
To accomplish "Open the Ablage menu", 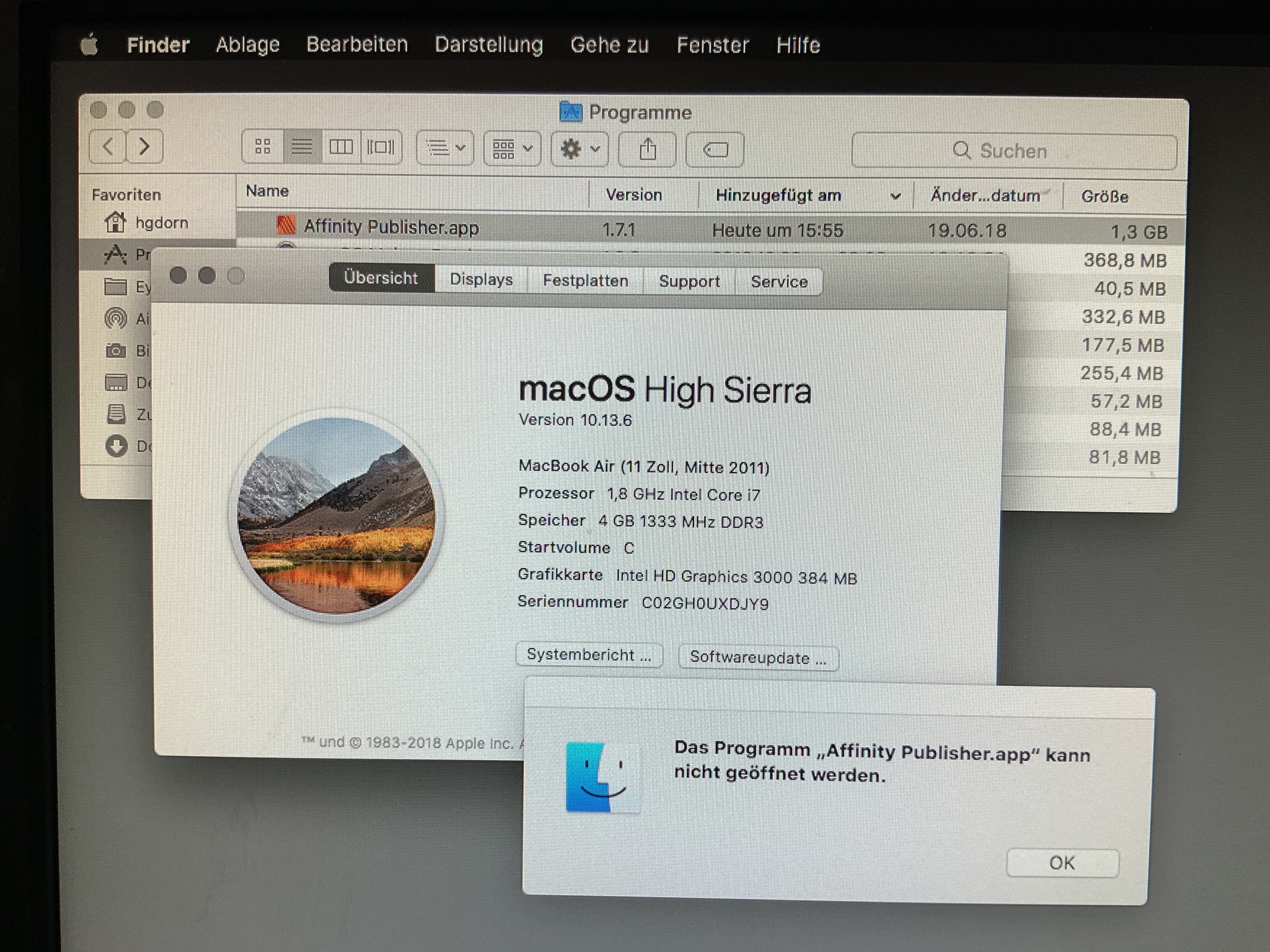I will point(248,45).
